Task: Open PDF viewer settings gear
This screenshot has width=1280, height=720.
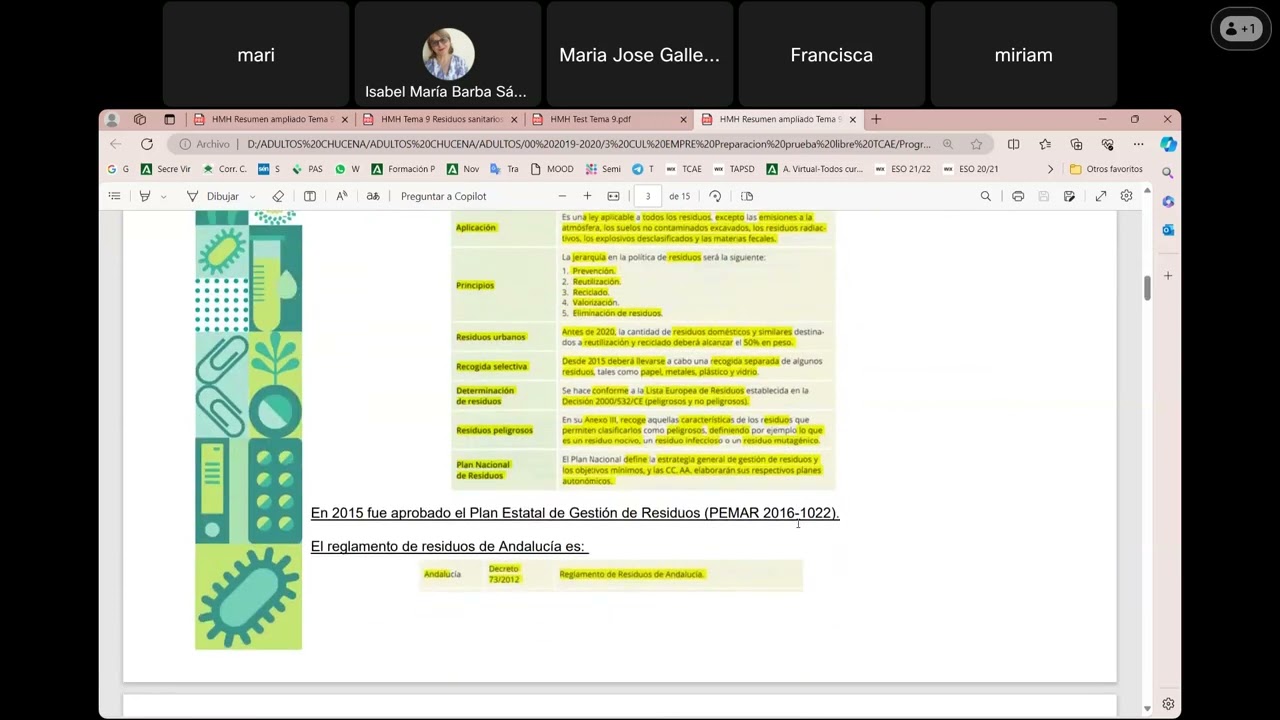Action: point(1126,196)
